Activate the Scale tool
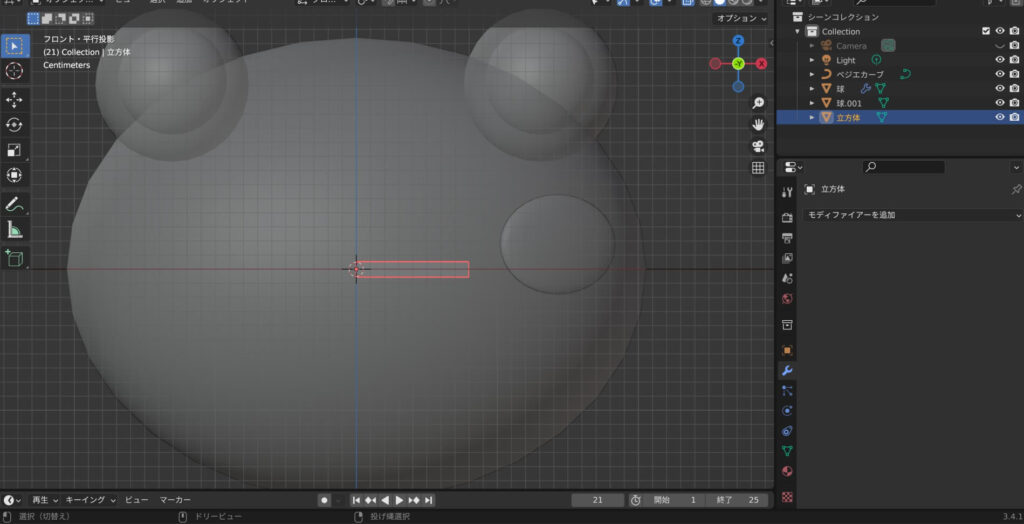This screenshot has height=524, width=1024. tap(15, 150)
